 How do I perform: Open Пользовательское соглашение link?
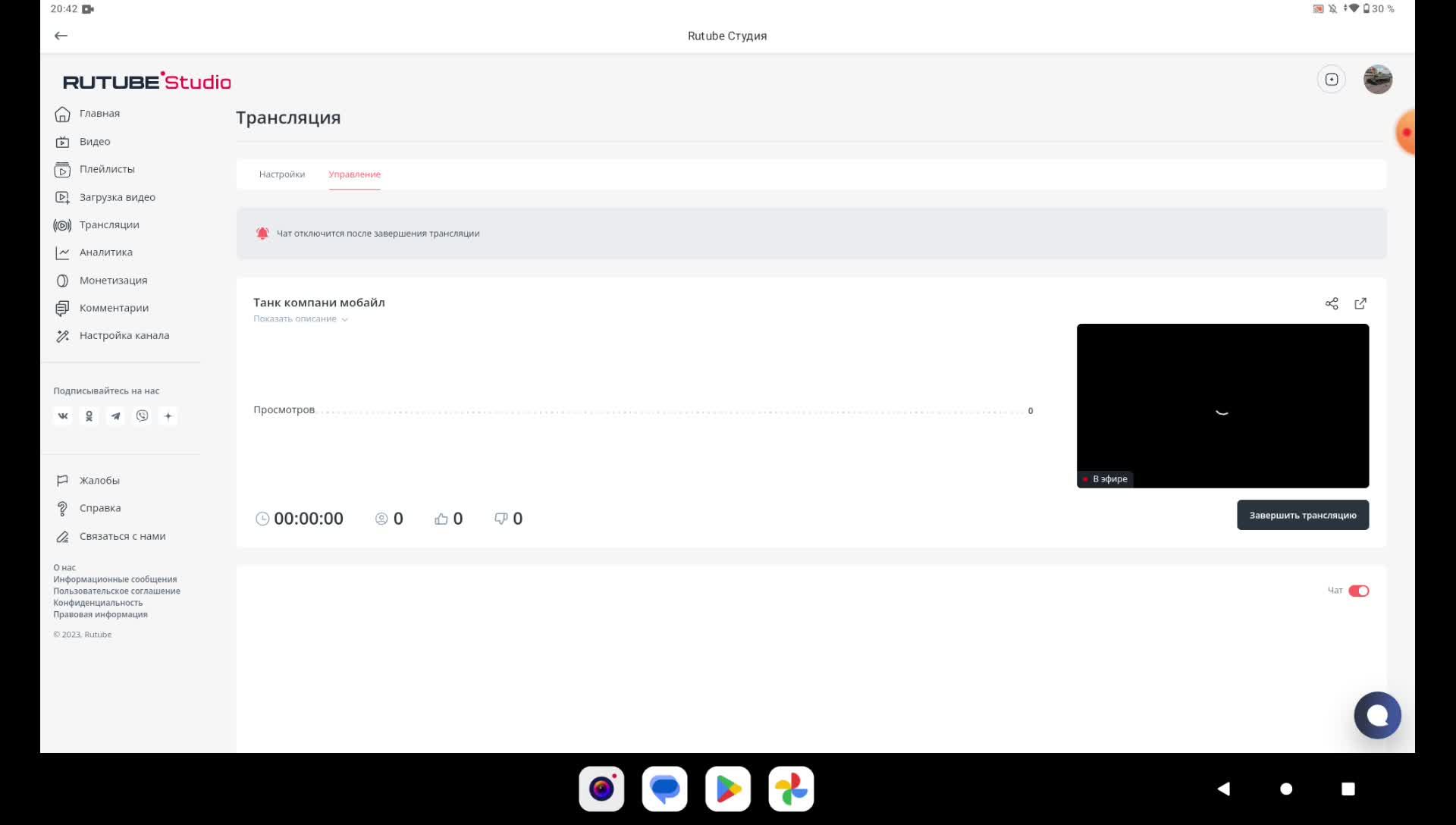(x=117, y=591)
